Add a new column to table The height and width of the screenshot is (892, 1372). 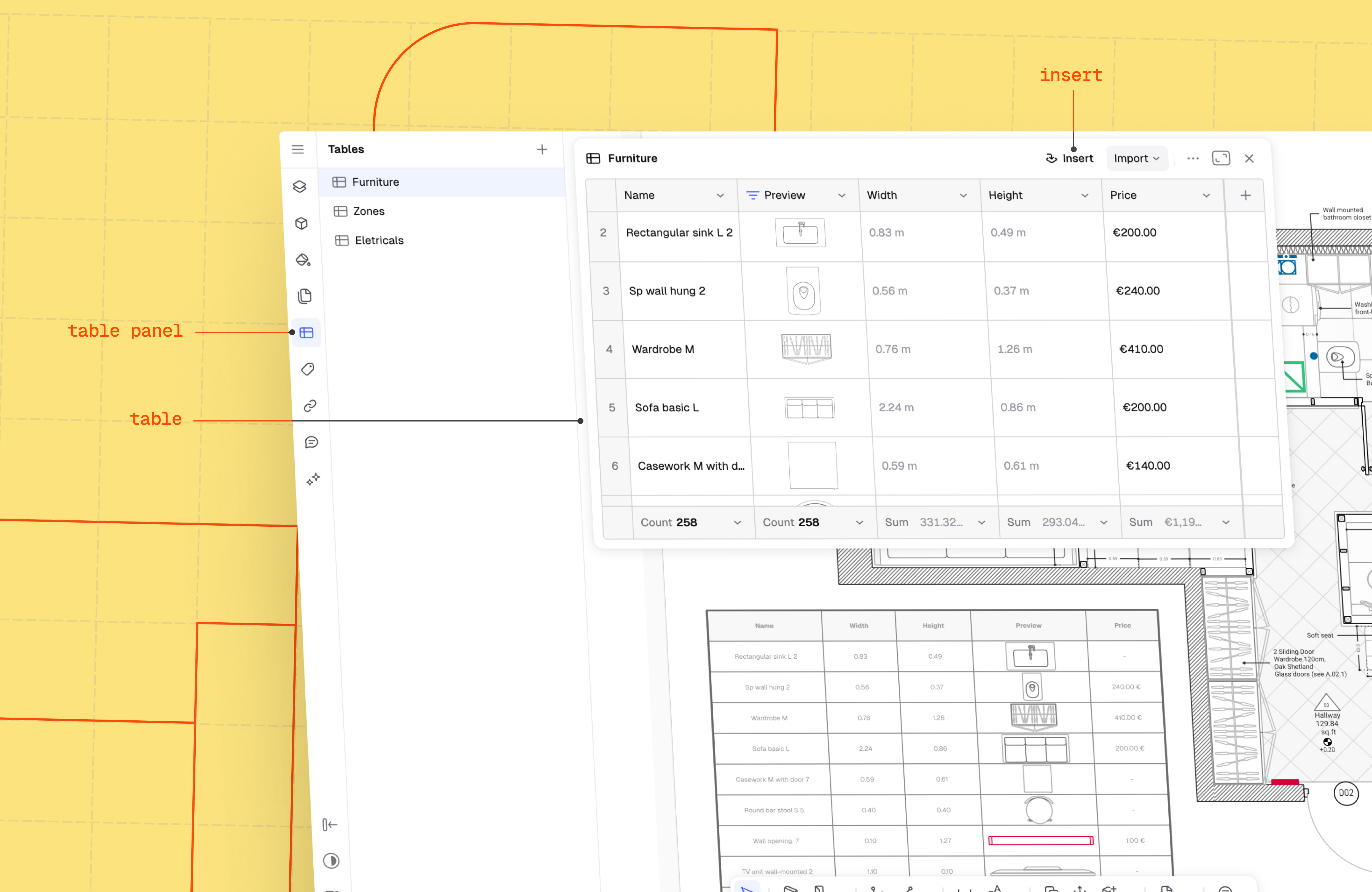[x=1245, y=195]
